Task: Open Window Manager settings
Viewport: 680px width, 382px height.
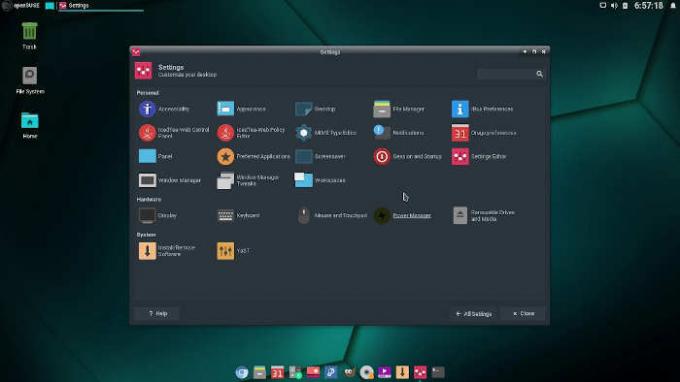Action: [x=170, y=180]
